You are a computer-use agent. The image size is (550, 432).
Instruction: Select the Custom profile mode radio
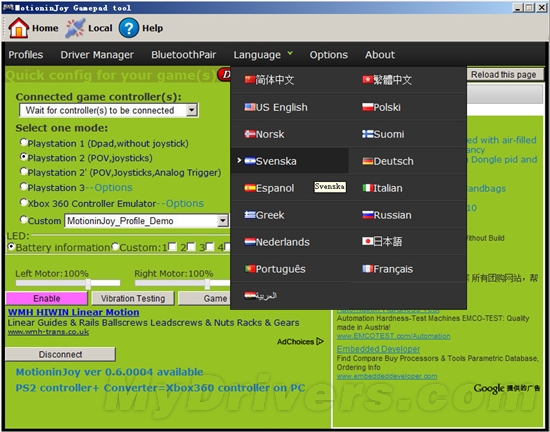[x=24, y=220]
